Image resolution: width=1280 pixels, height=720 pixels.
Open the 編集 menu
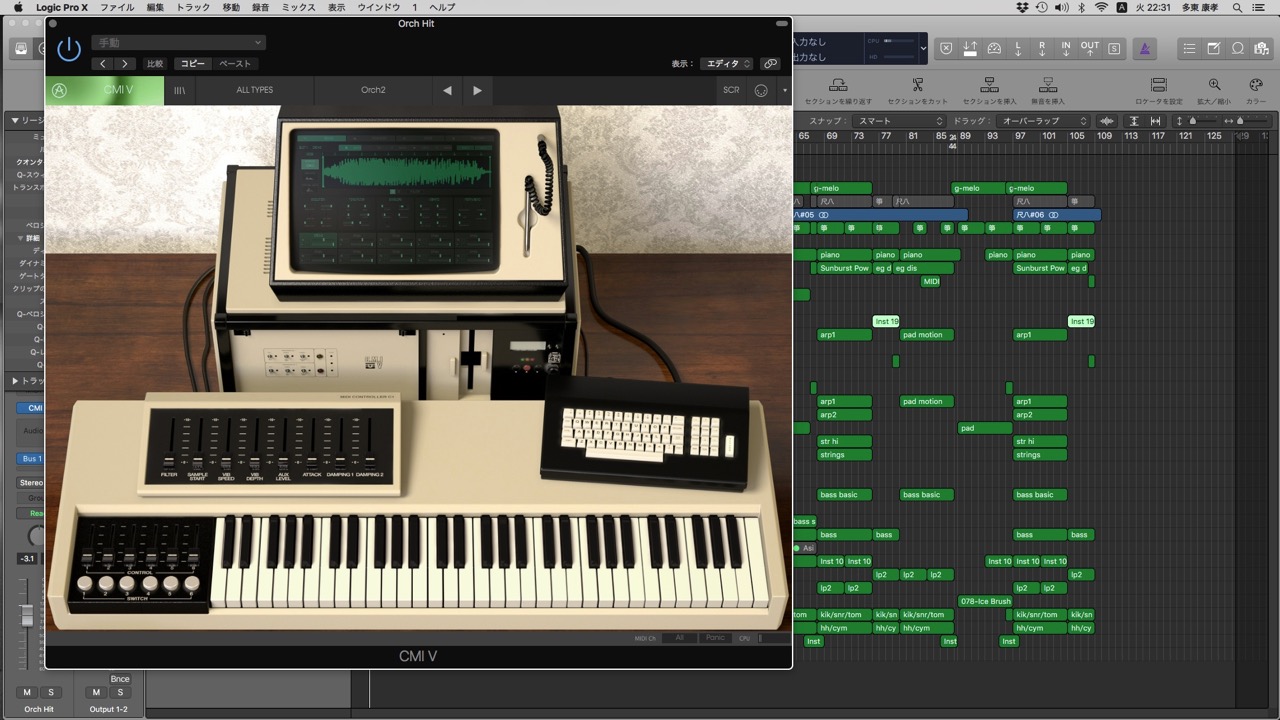coord(155,7)
